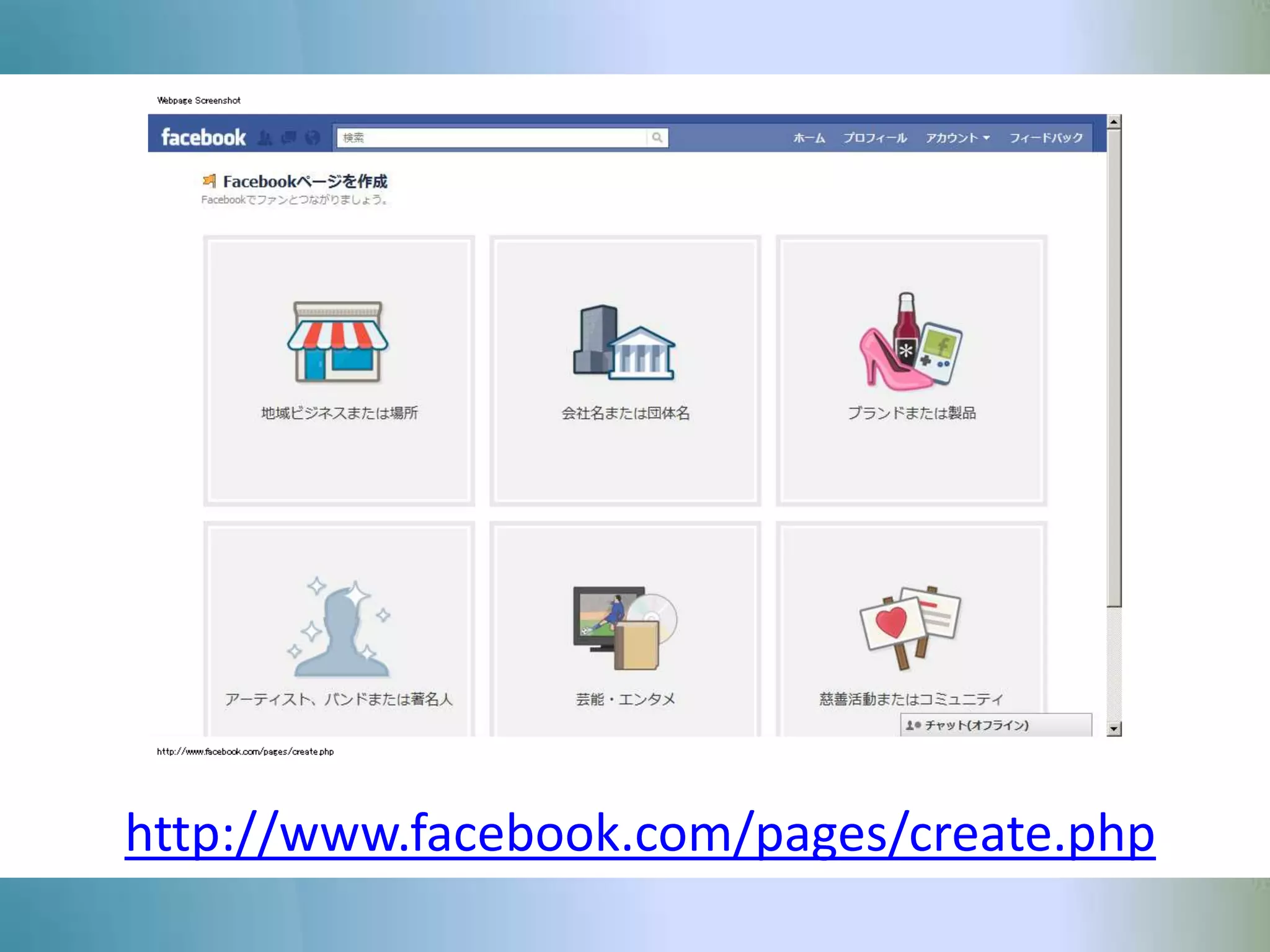The width and height of the screenshot is (1270, 952).
Task: Click the facebook logo
Action: pos(203,137)
